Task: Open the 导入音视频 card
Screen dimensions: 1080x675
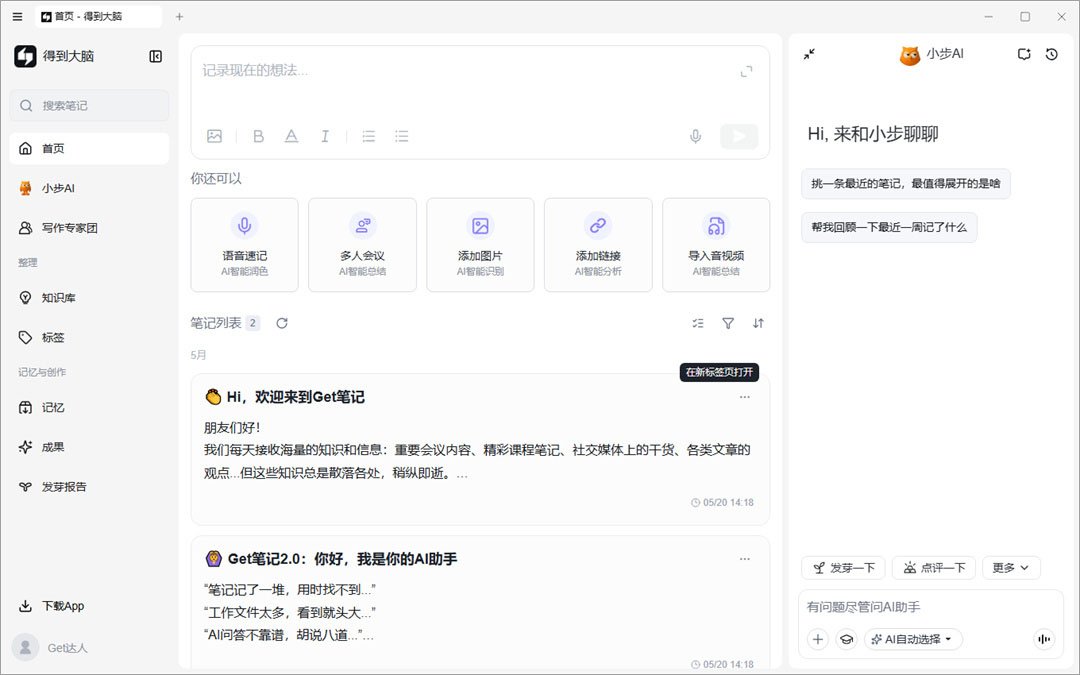Action: coord(716,245)
